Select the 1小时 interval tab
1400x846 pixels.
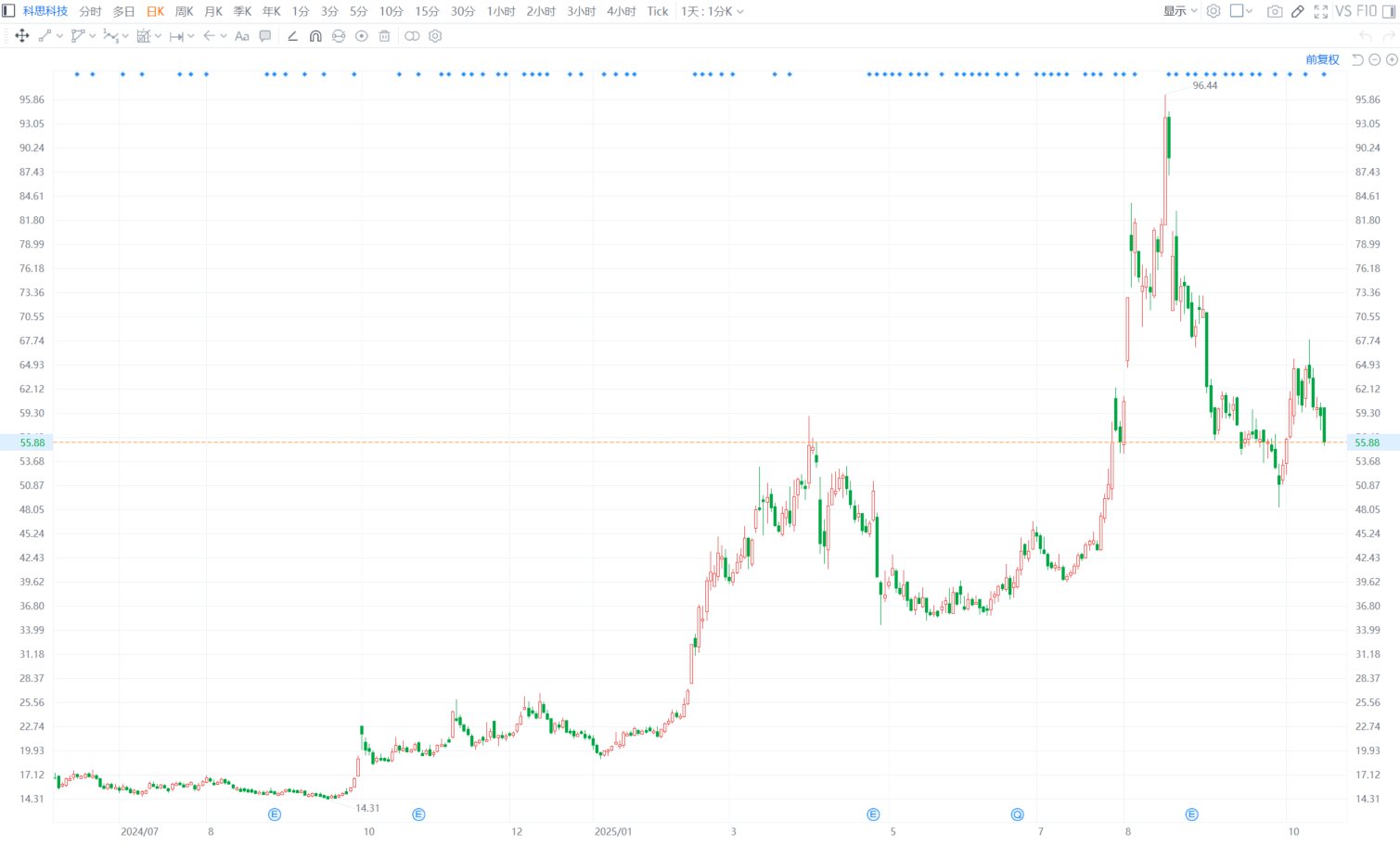tap(501, 11)
